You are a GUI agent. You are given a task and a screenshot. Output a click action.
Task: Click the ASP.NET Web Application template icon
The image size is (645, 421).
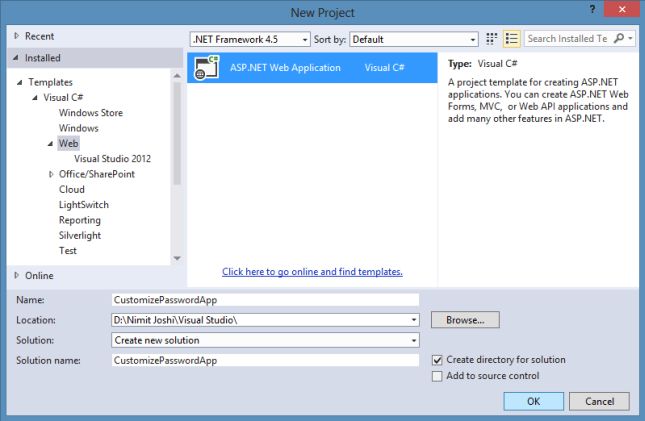pyautogui.click(x=207, y=67)
